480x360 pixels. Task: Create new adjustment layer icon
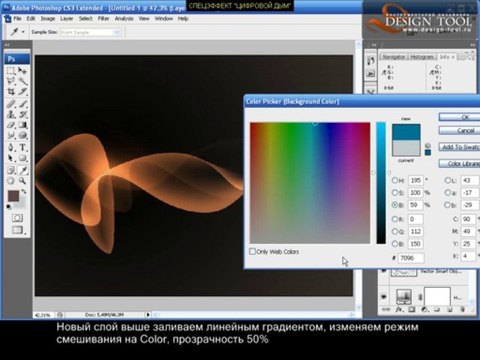pyautogui.click(x=424, y=310)
